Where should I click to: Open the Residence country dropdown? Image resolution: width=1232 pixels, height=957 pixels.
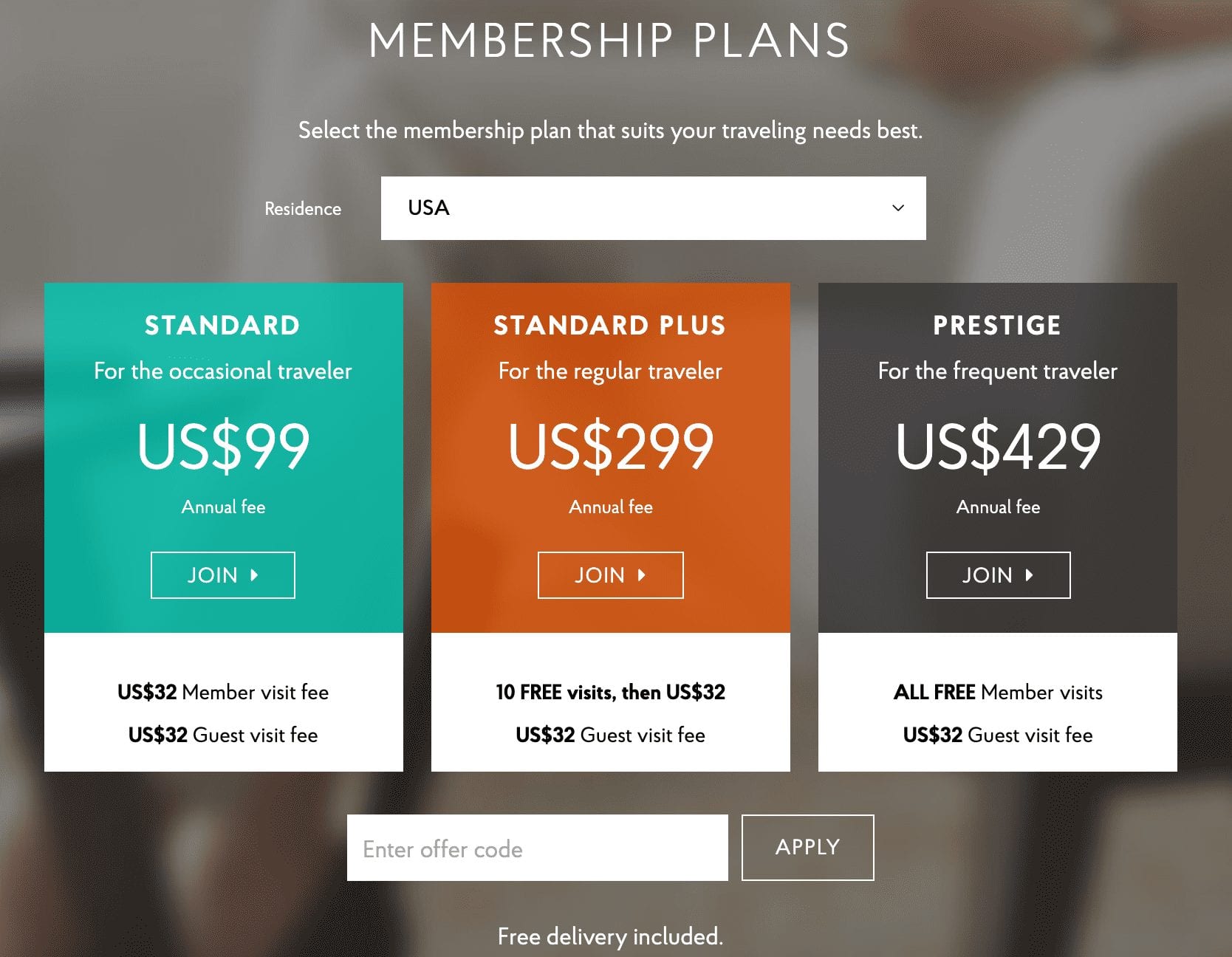tap(653, 208)
